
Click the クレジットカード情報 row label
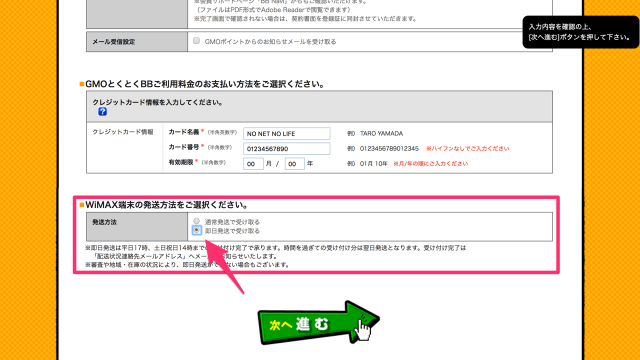tap(123, 132)
